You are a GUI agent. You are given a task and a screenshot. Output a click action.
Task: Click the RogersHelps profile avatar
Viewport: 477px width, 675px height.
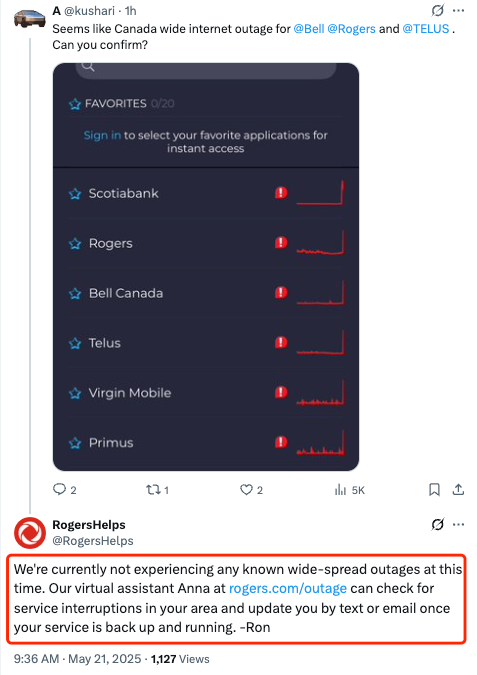[30, 533]
